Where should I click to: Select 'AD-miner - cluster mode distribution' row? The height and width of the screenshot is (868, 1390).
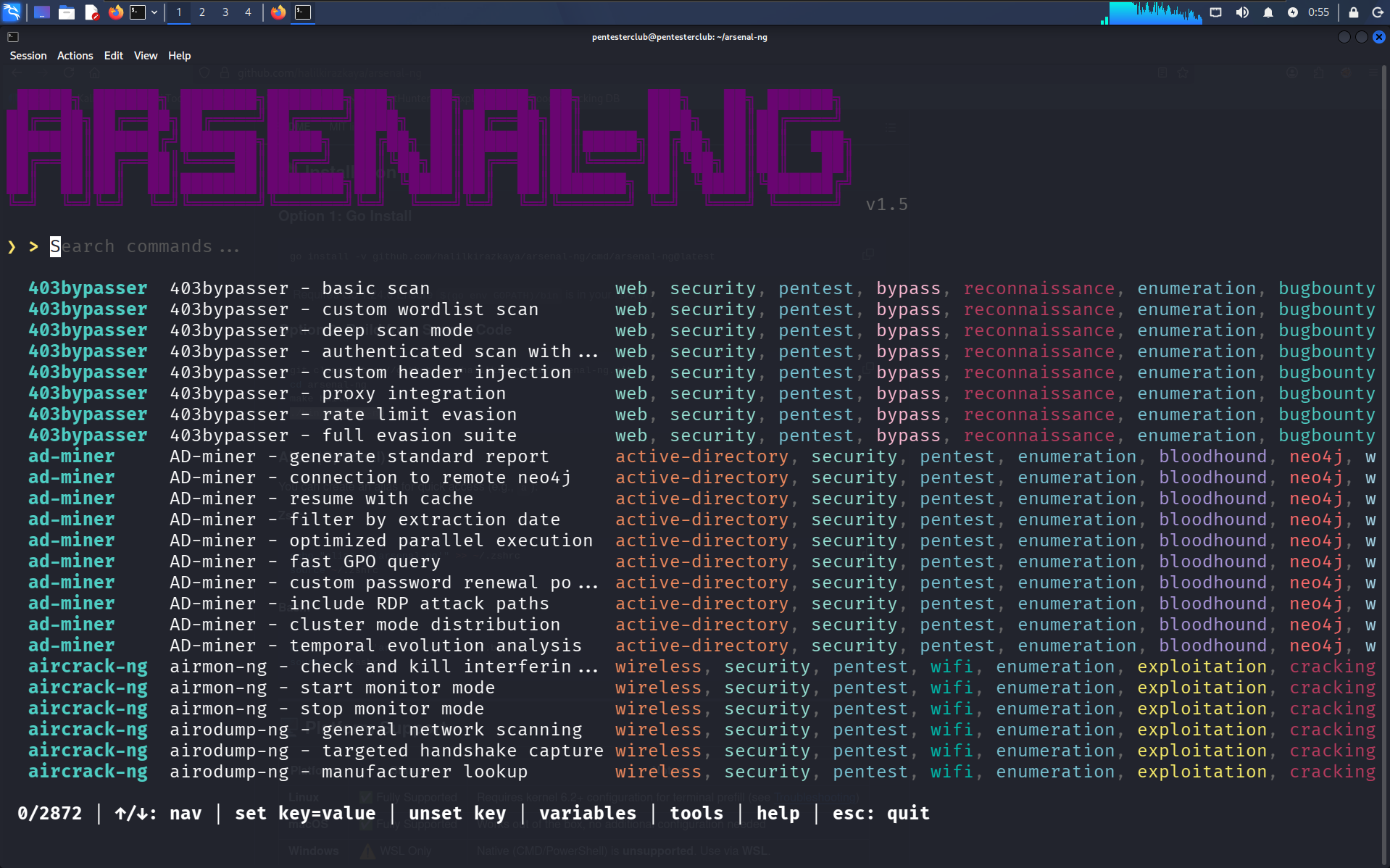pos(702,625)
